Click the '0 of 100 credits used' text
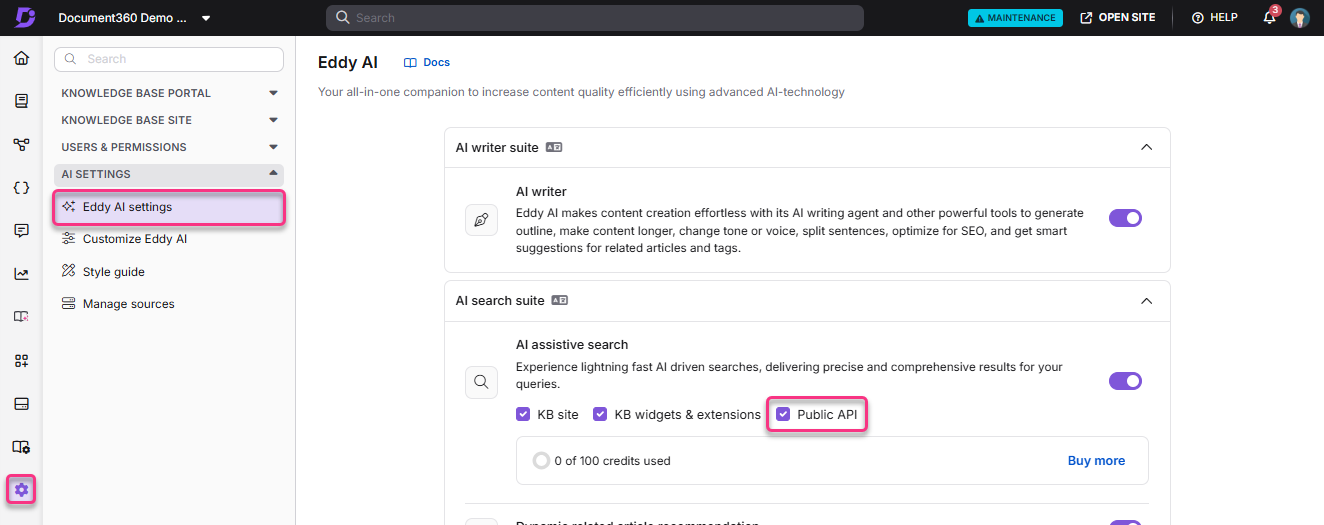 612,461
